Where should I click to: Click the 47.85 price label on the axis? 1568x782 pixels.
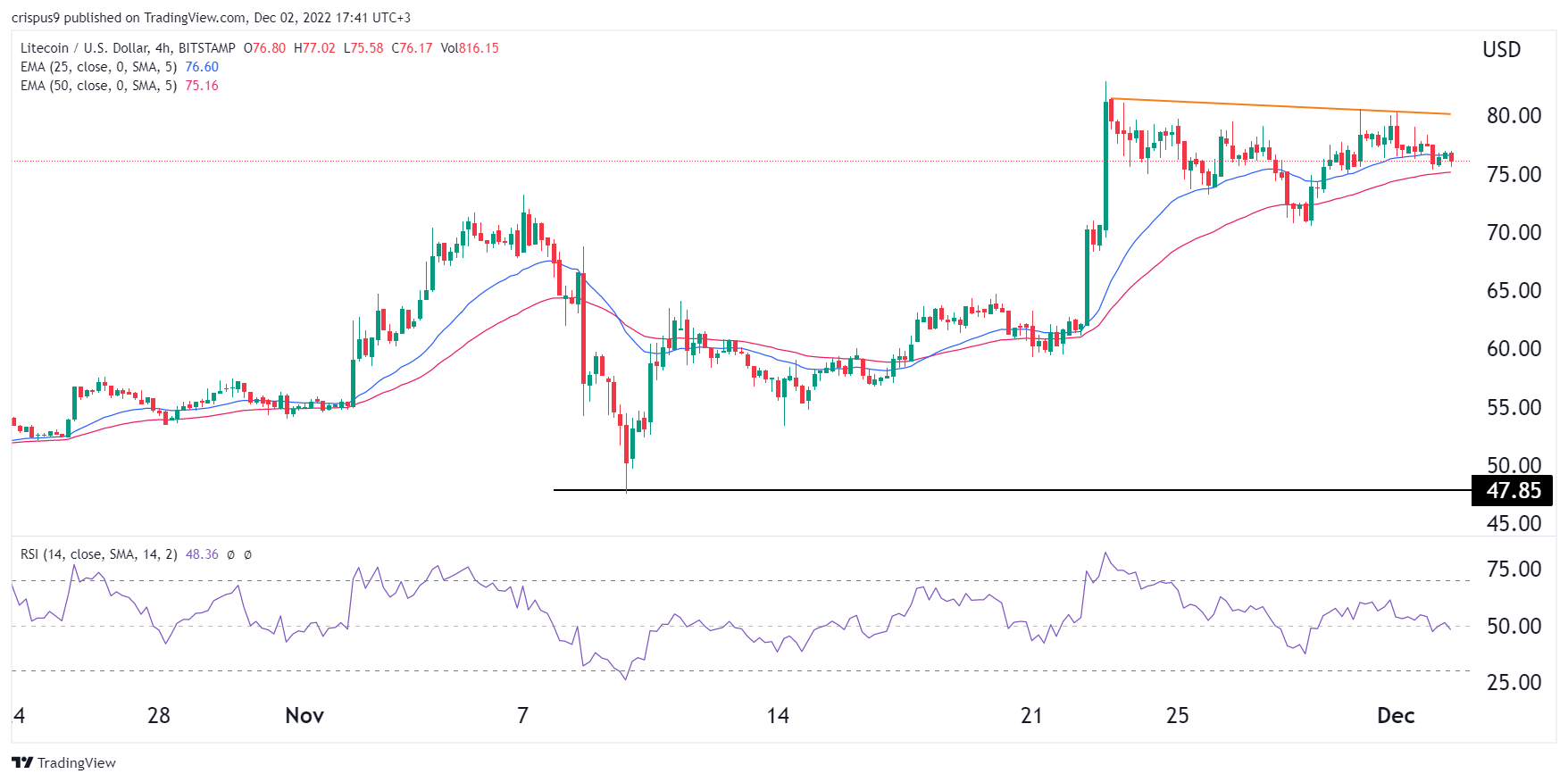1513,490
